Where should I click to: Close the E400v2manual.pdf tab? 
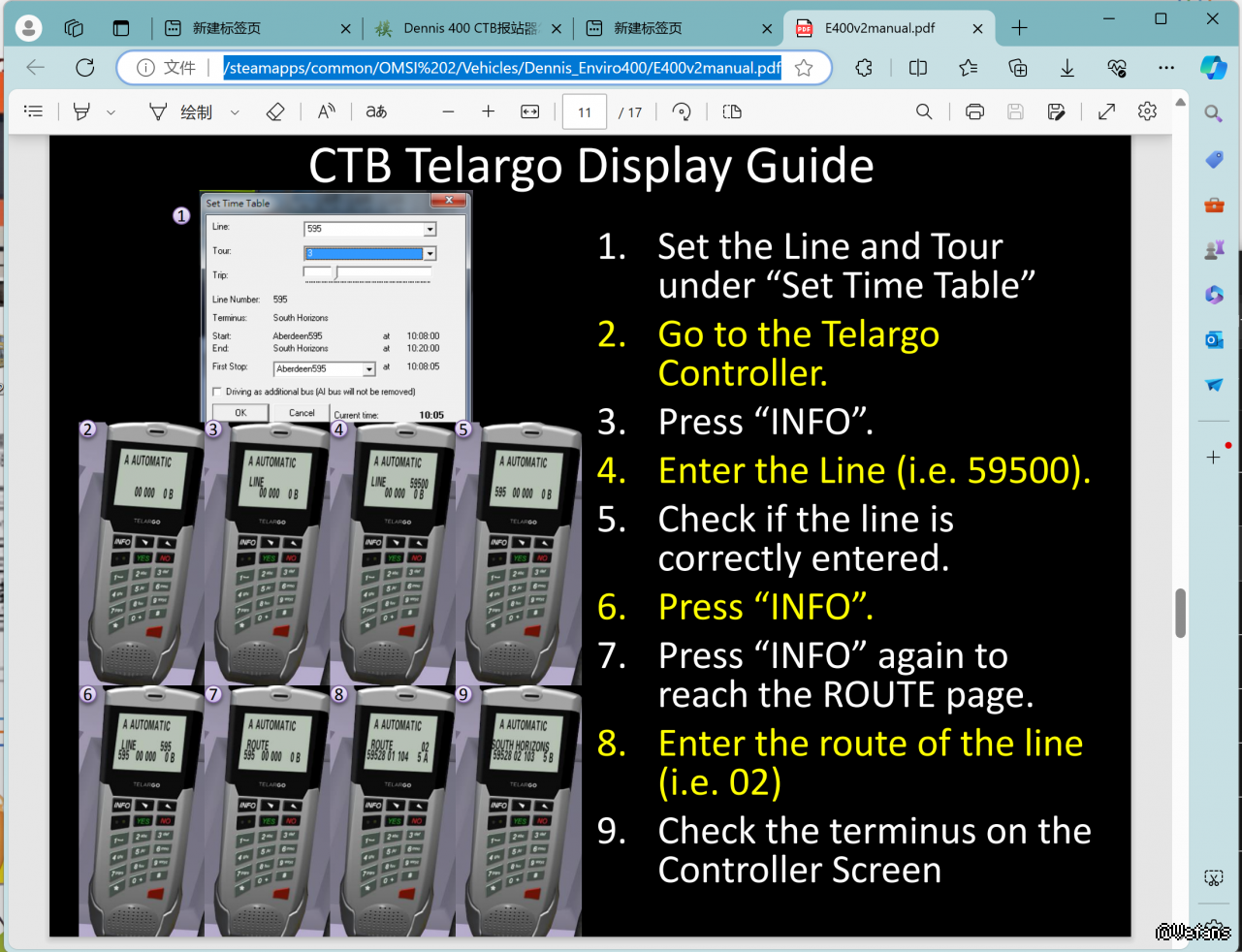(x=977, y=28)
